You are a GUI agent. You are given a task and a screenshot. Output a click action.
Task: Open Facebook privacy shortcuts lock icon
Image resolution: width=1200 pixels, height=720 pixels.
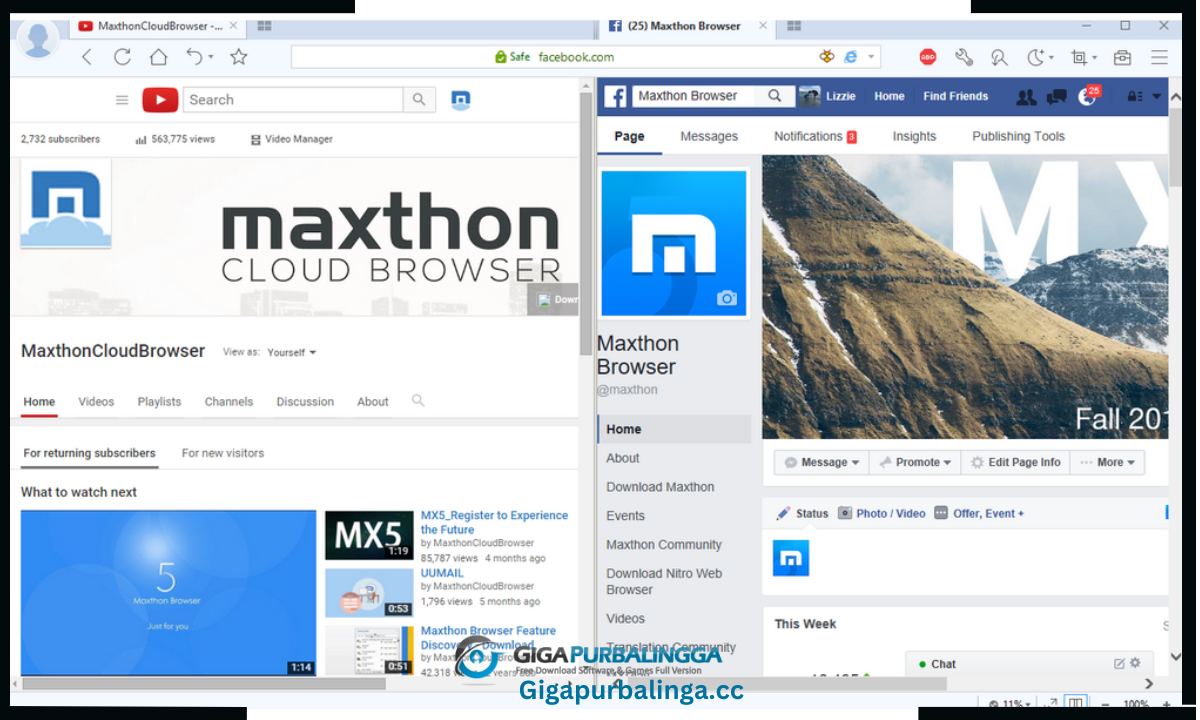pos(1135,97)
